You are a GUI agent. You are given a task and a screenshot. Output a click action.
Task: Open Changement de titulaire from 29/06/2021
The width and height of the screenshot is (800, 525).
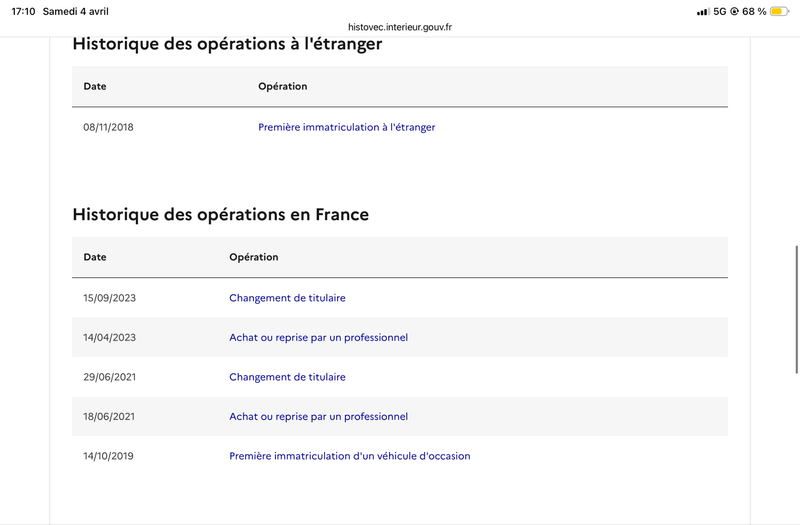click(287, 377)
